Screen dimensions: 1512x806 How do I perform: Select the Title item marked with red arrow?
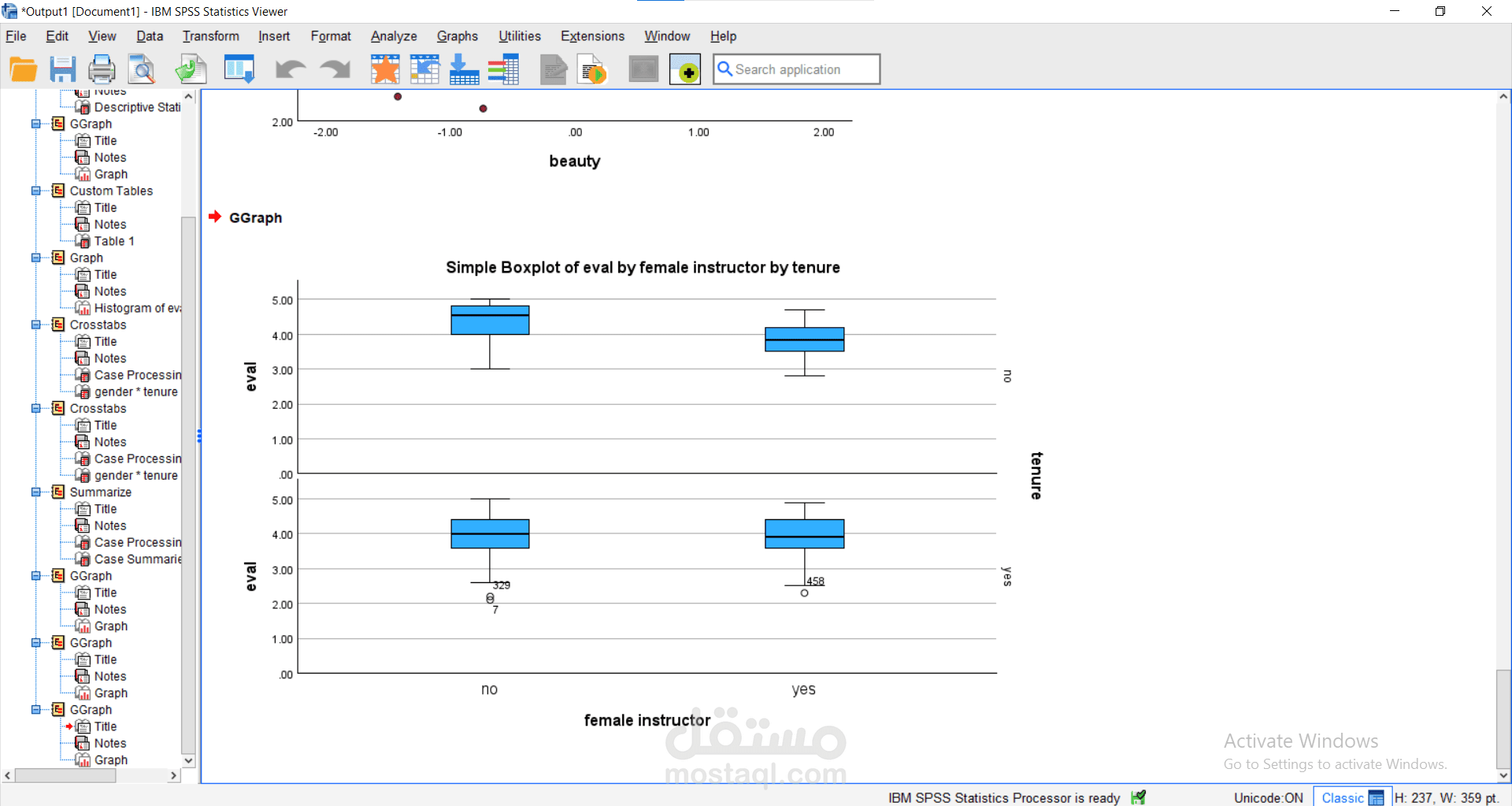(106, 726)
